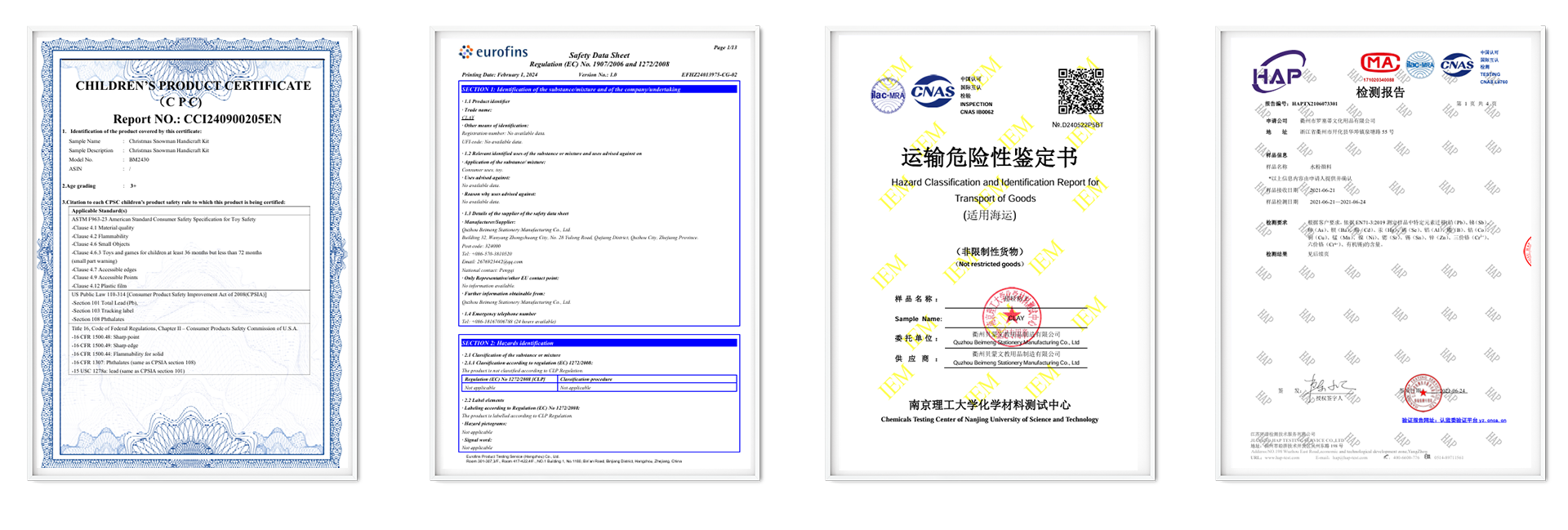Click the purple HAP logo

coord(1279,72)
